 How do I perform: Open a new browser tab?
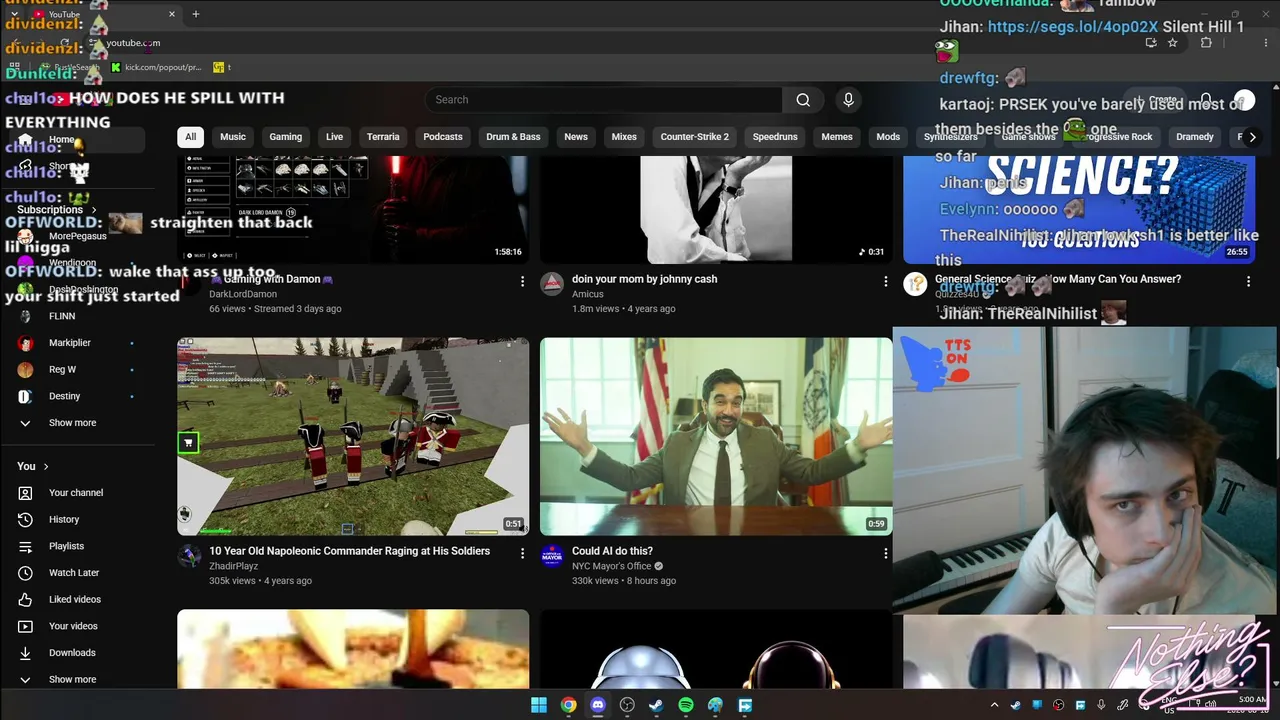[x=196, y=14]
